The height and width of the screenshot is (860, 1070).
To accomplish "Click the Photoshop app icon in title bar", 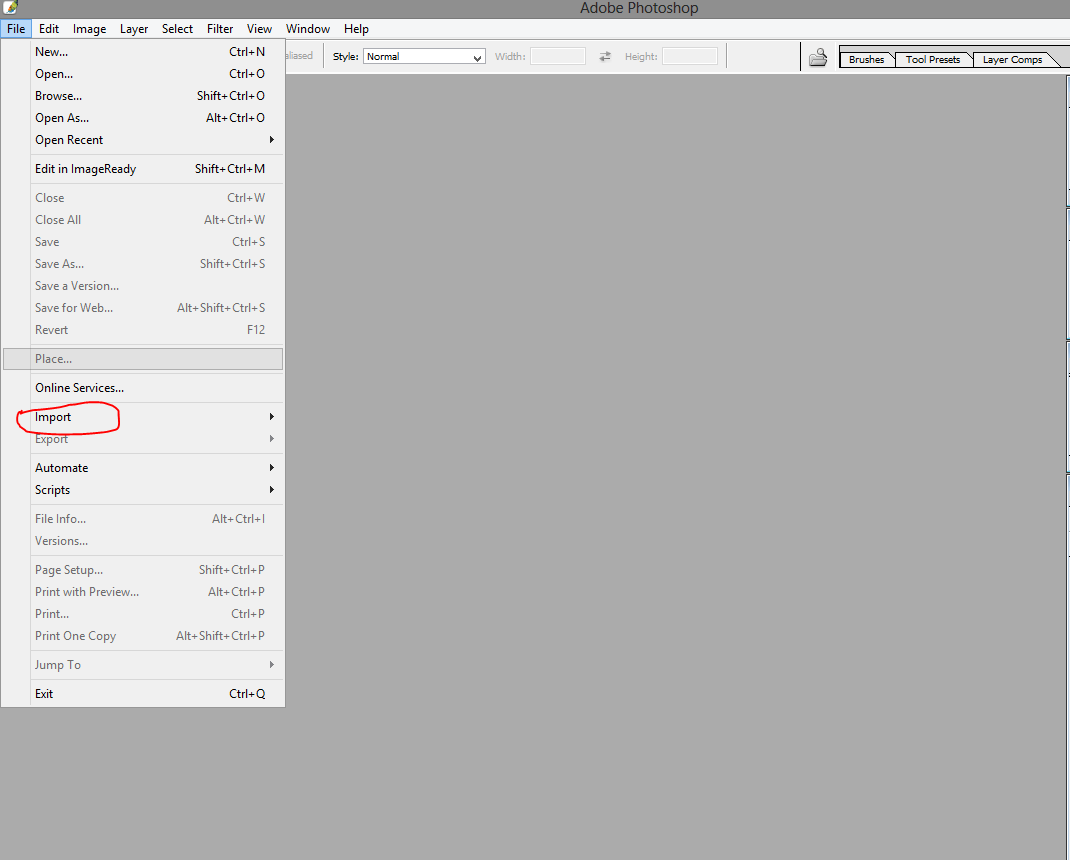I will pos(10,8).
